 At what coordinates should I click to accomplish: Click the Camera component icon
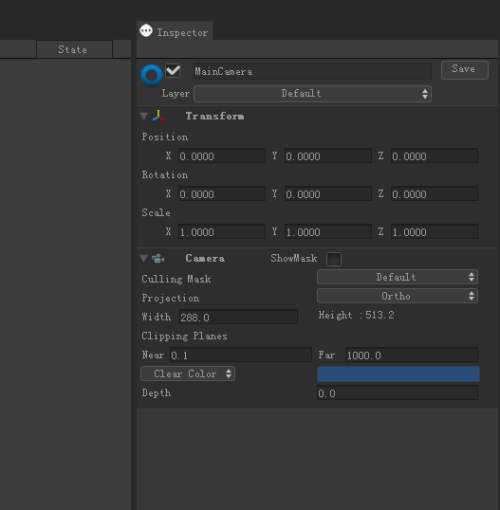(x=158, y=258)
